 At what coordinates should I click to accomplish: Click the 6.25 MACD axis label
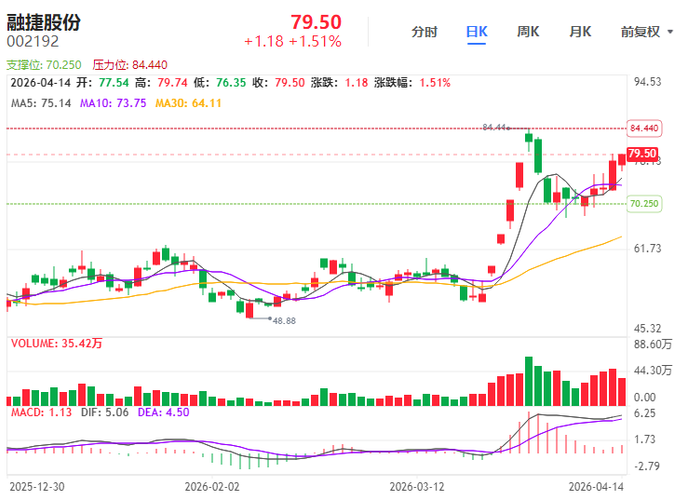645,414
